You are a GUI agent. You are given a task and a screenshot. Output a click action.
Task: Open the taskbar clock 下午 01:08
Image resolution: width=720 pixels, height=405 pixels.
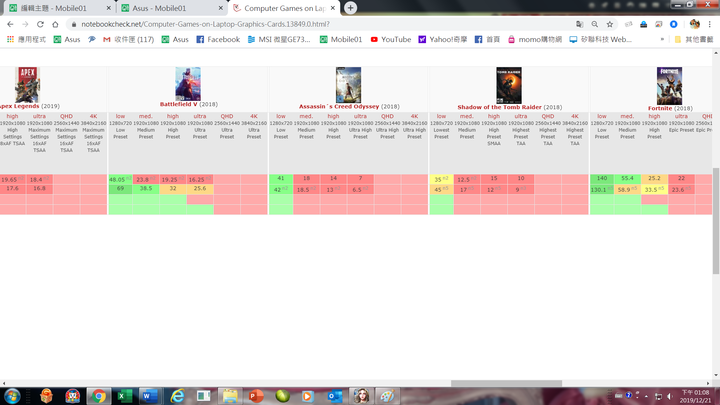tap(695, 396)
